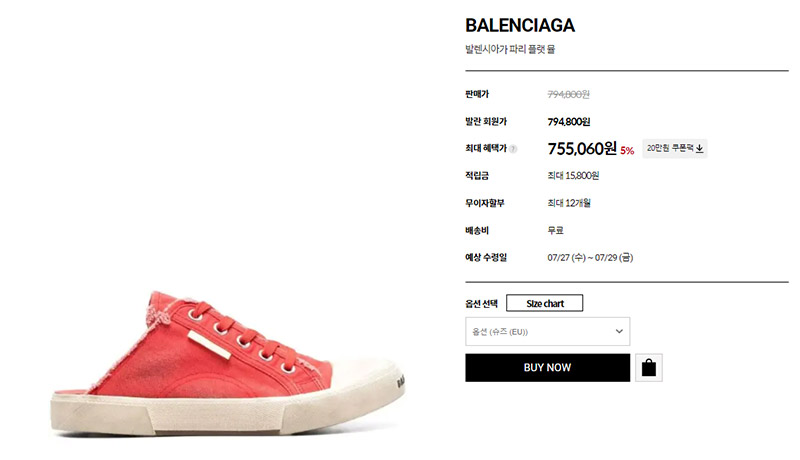Select the product name 발렌시아가 파리 플랫 뮬
800x460 pixels.
click(510, 49)
